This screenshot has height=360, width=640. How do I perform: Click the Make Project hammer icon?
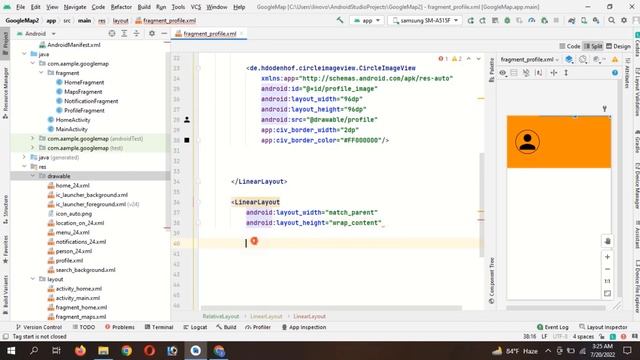[x=340, y=20]
